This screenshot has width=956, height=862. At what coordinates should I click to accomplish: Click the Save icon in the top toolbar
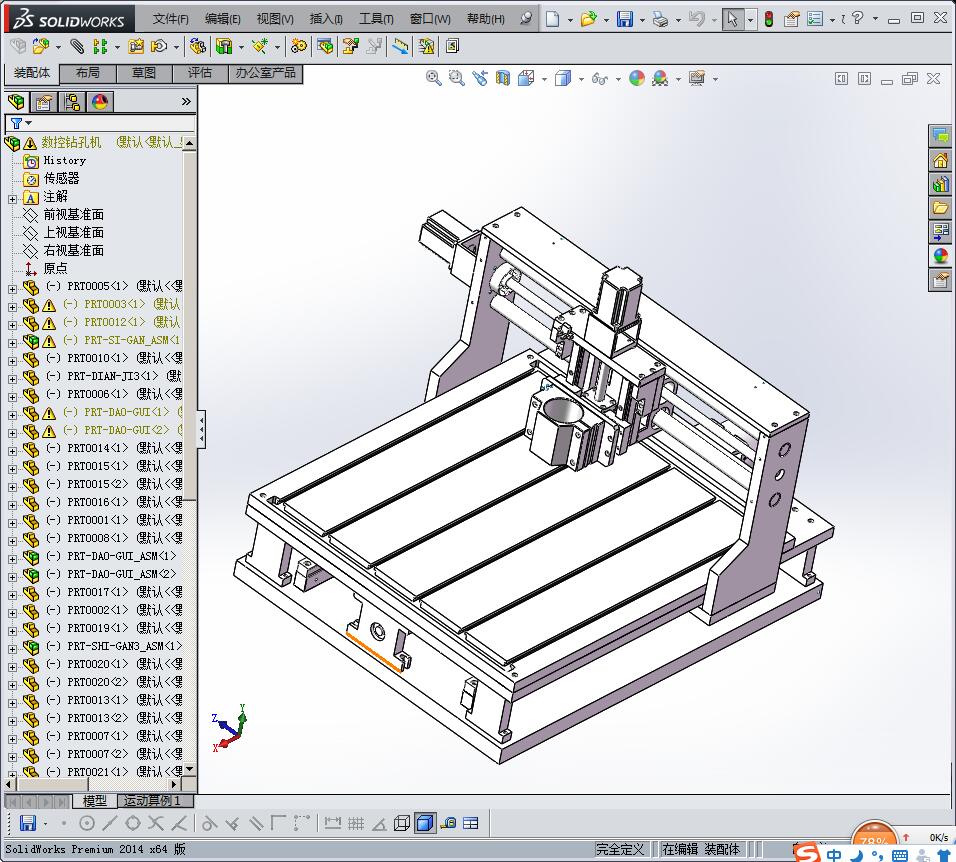click(624, 19)
